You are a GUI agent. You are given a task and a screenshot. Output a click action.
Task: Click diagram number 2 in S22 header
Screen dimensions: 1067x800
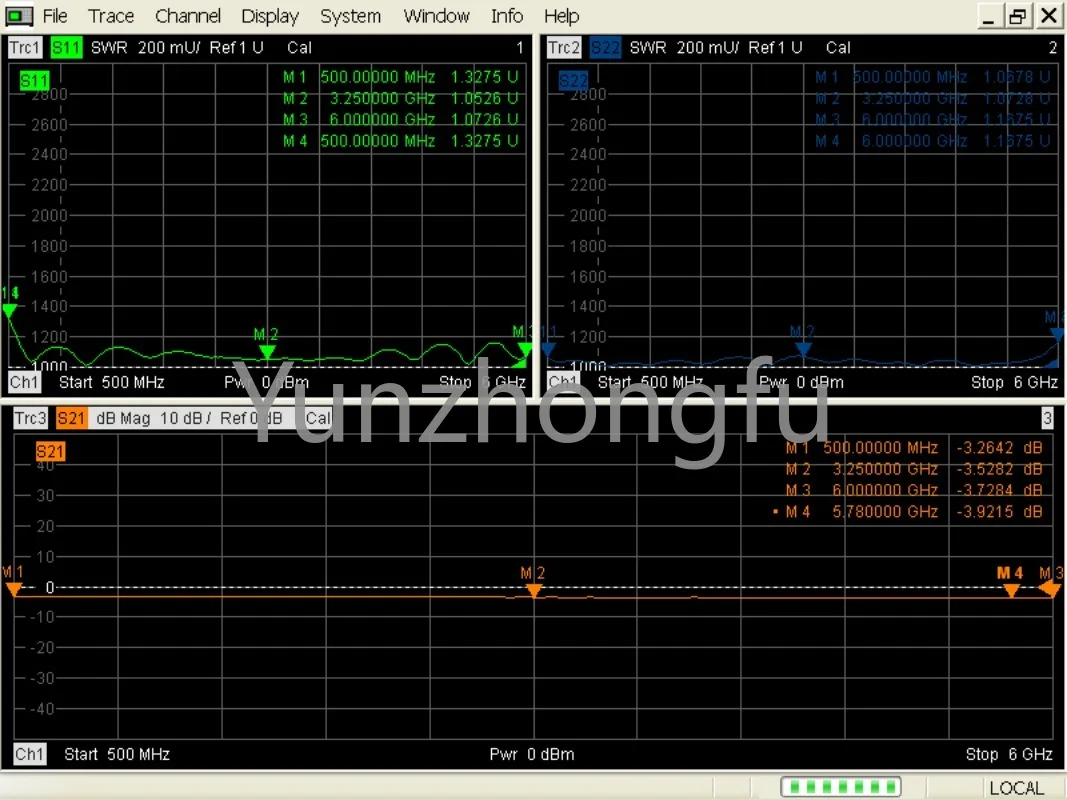click(1052, 48)
